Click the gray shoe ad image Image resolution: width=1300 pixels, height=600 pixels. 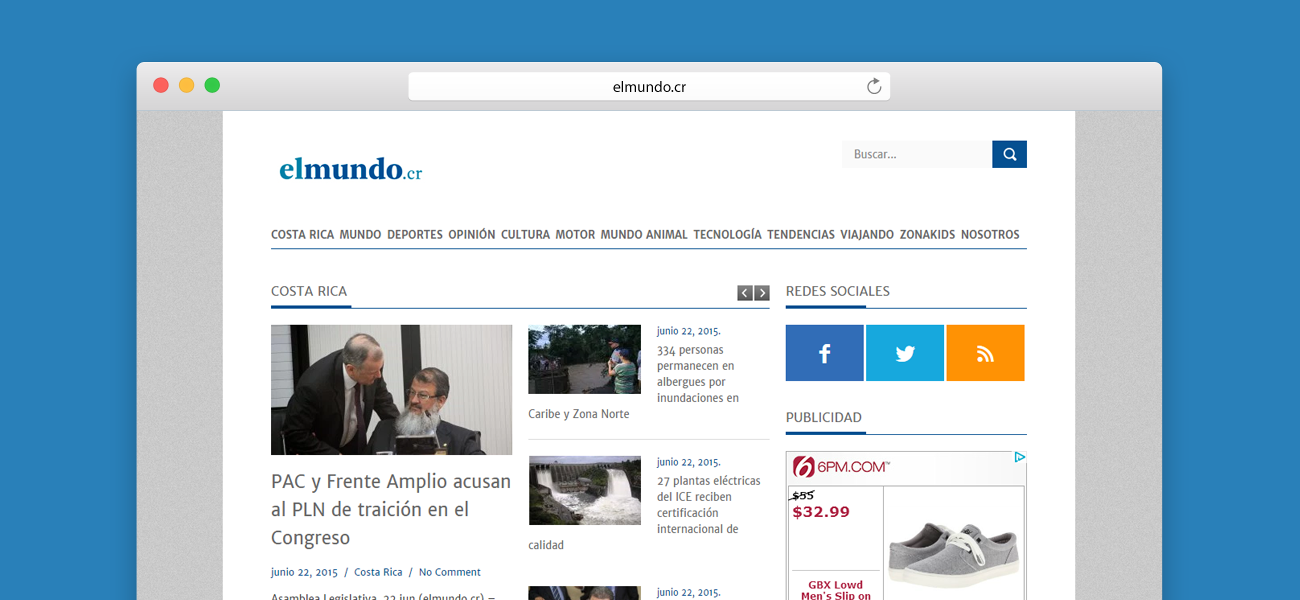[954, 556]
